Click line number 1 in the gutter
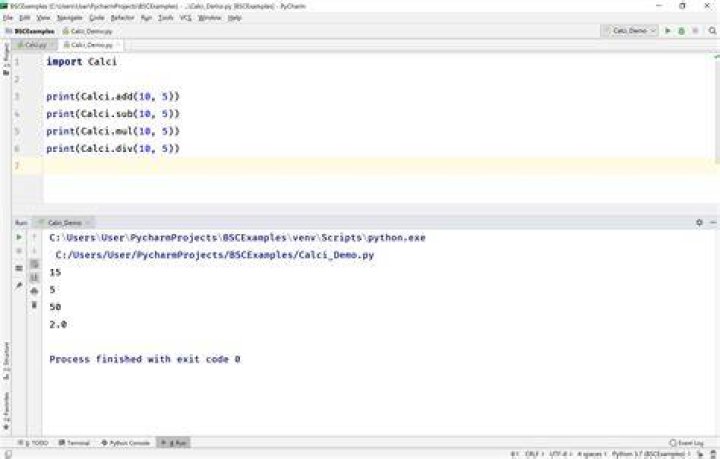This screenshot has height=459, width=720. 17,62
